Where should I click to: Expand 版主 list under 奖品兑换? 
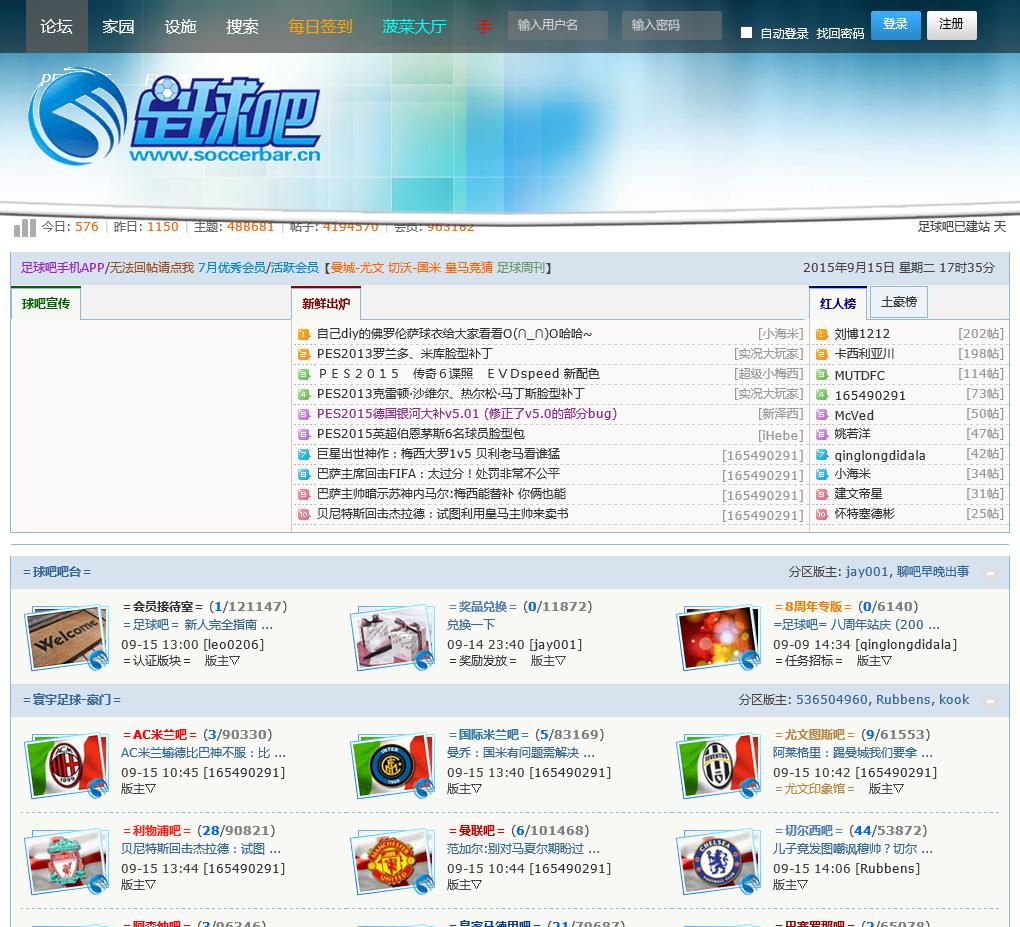[548, 661]
